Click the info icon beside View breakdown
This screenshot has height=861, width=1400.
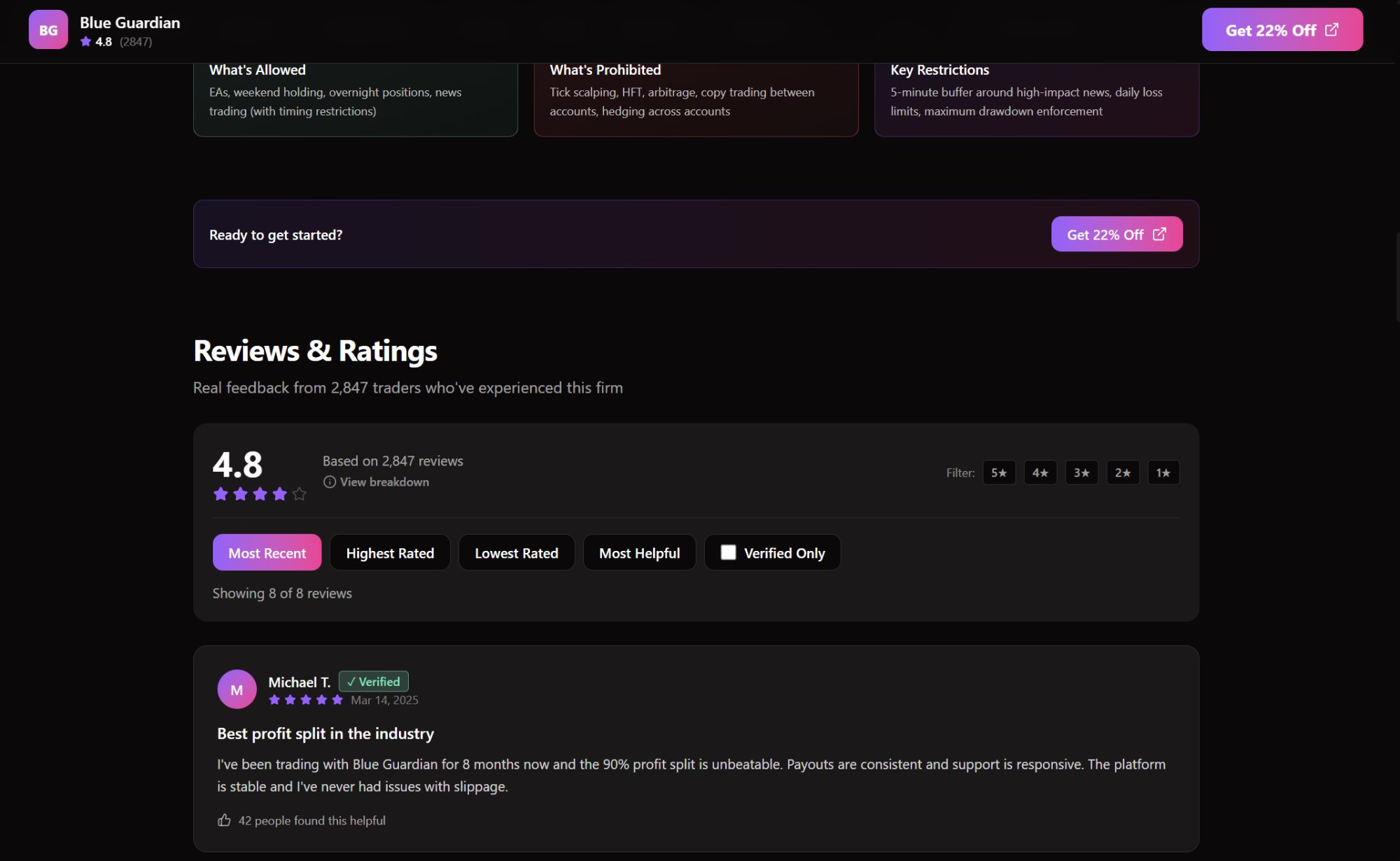pyautogui.click(x=330, y=482)
